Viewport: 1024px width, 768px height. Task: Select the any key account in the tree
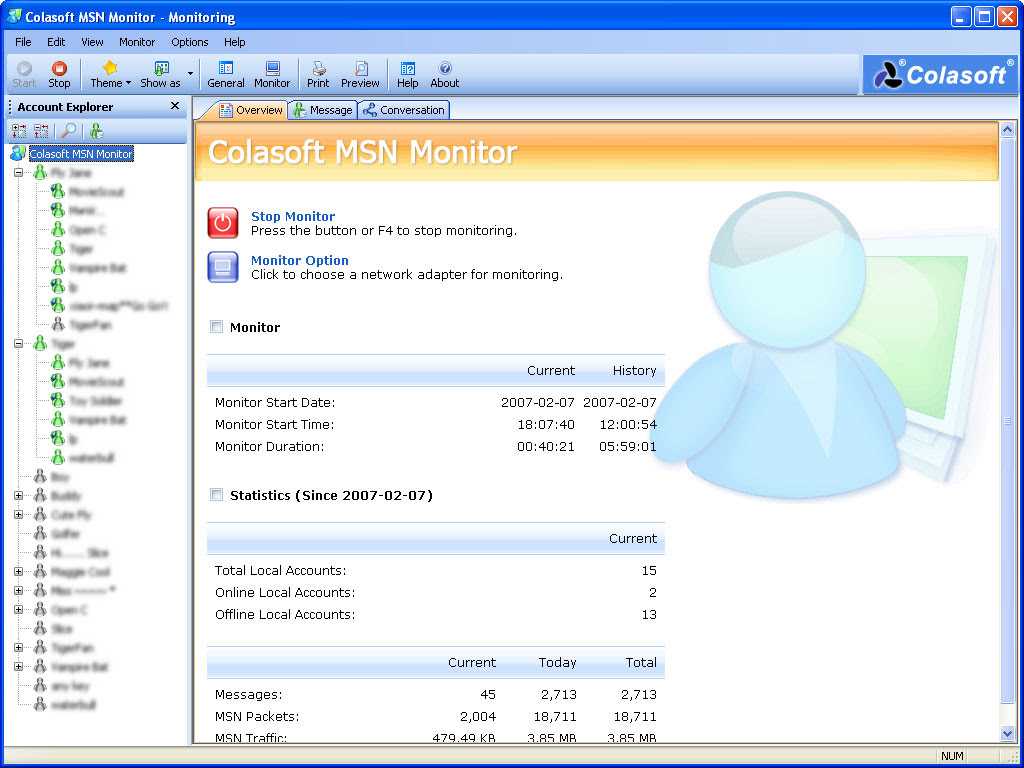point(70,686)
